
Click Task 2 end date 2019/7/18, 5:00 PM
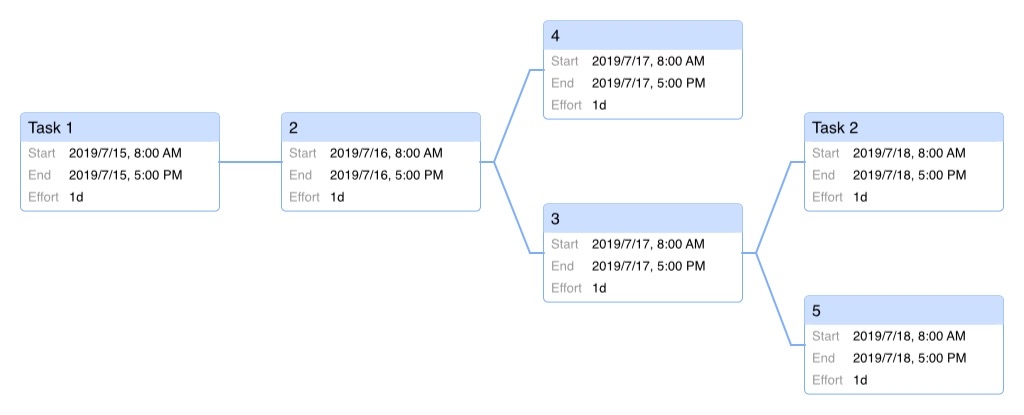coord(910,175)
